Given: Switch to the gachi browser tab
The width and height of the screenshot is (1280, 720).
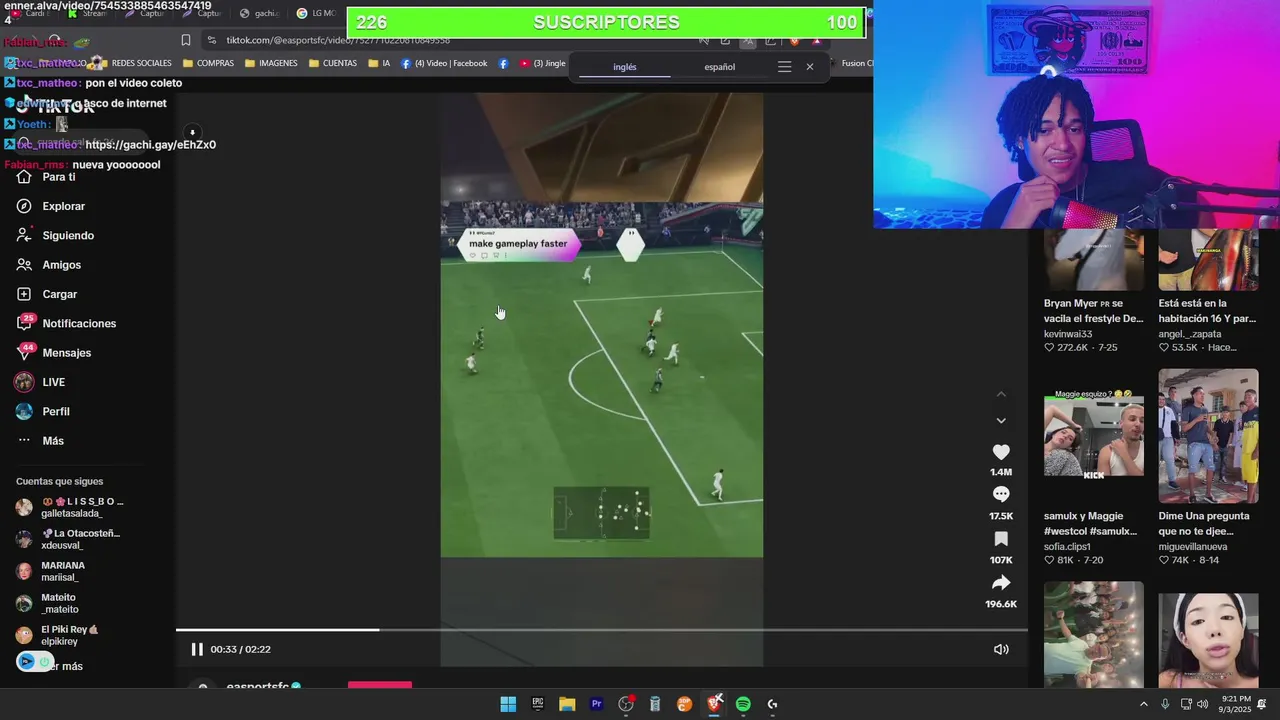Looking at the screenshot, I should [260, 13].
